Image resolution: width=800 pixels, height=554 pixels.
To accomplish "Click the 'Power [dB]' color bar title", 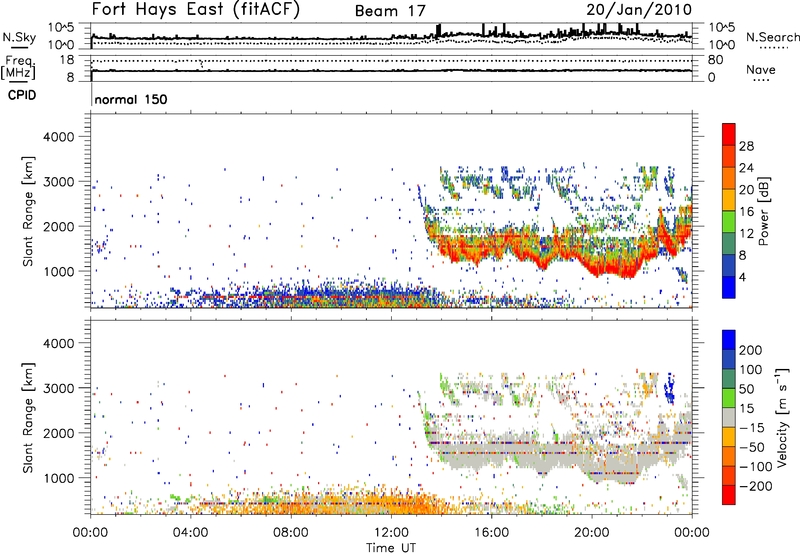I will [x=764, y=211].
